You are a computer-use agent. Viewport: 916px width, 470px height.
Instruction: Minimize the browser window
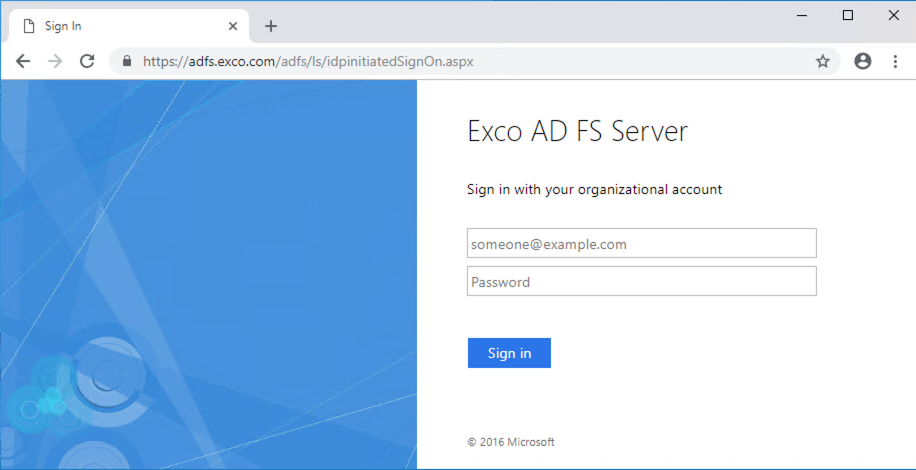click(802, 15)
